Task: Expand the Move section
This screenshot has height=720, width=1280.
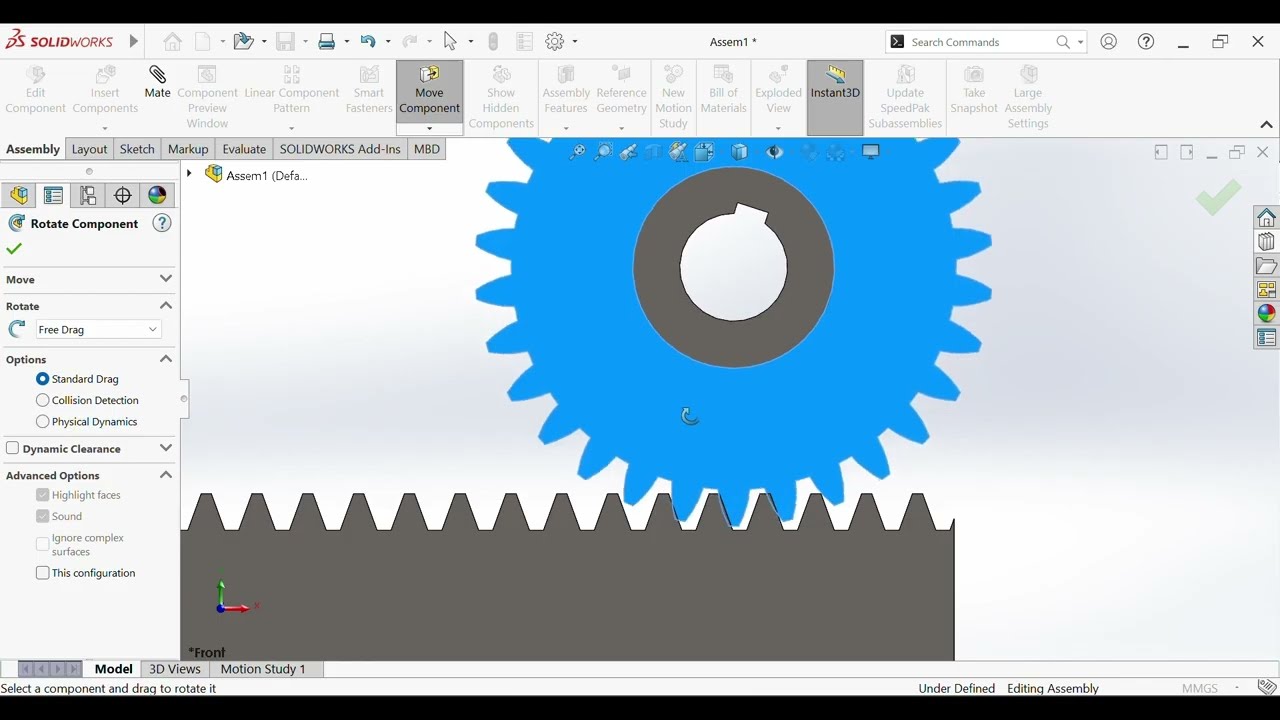Action: click(166, 279)
